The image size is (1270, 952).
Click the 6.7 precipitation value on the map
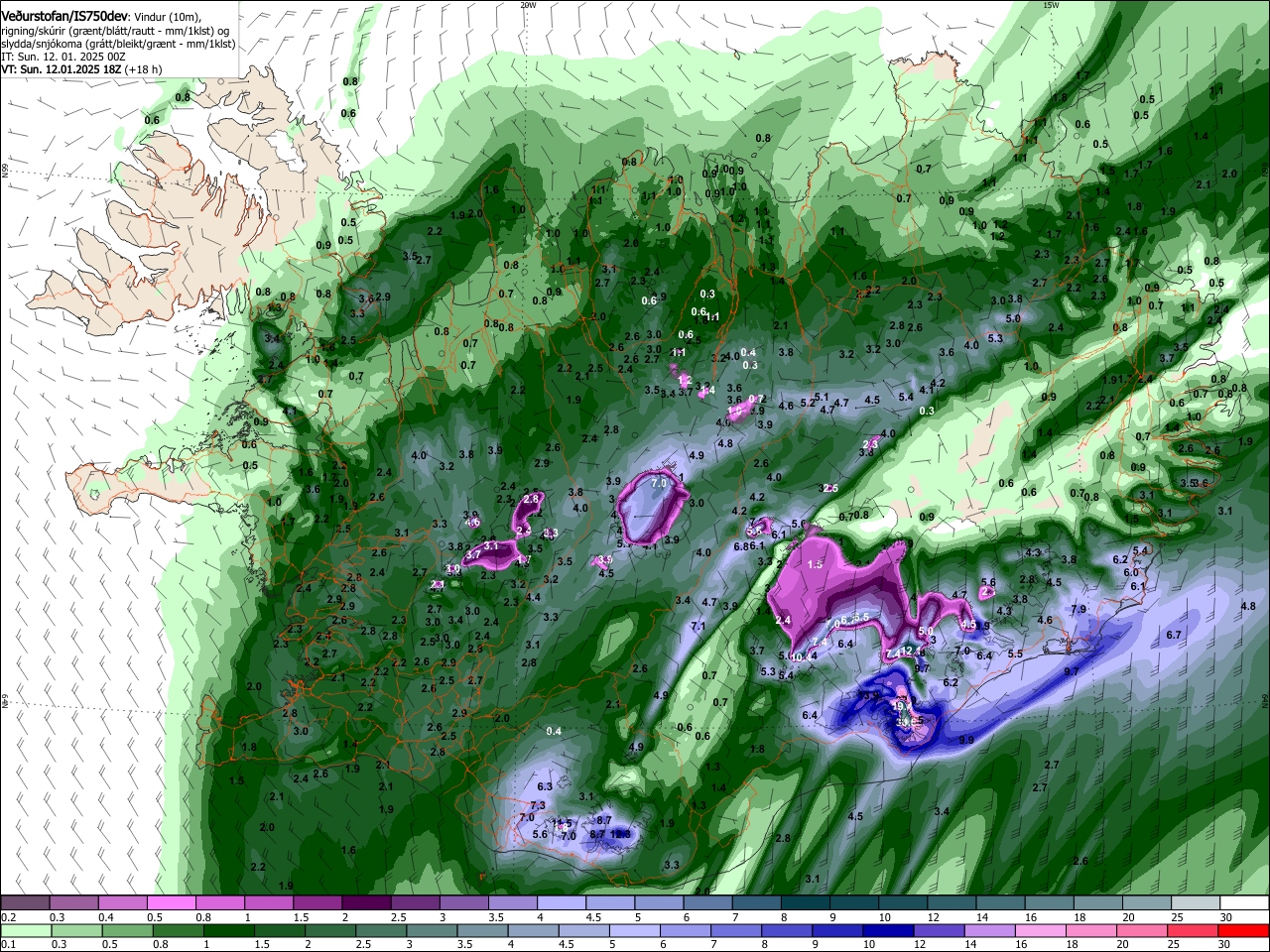[1174, 634]
